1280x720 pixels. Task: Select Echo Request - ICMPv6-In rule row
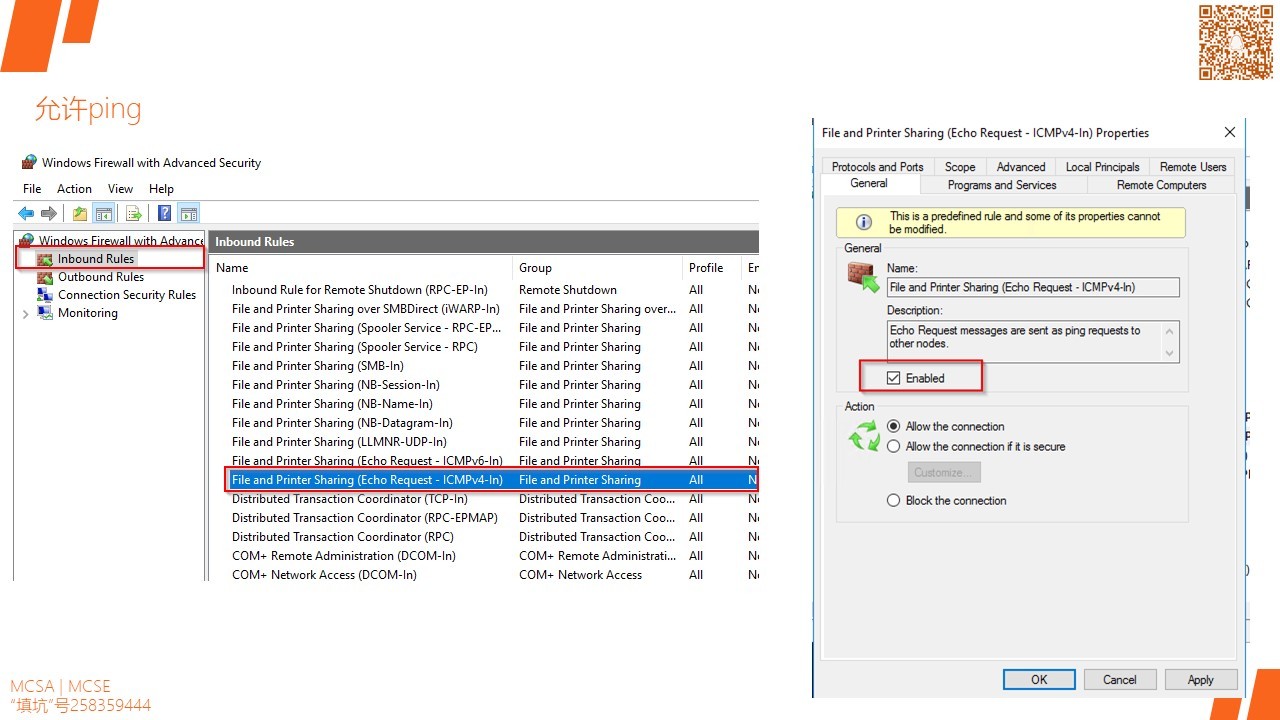pyautogui.click(x=494, y=461)
